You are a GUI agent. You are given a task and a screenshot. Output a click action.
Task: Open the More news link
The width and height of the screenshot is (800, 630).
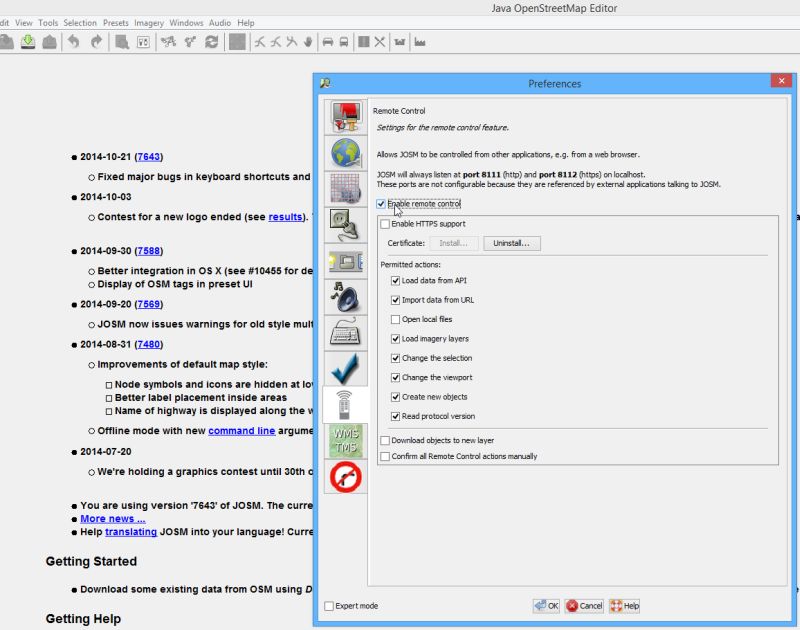point(113,519)
